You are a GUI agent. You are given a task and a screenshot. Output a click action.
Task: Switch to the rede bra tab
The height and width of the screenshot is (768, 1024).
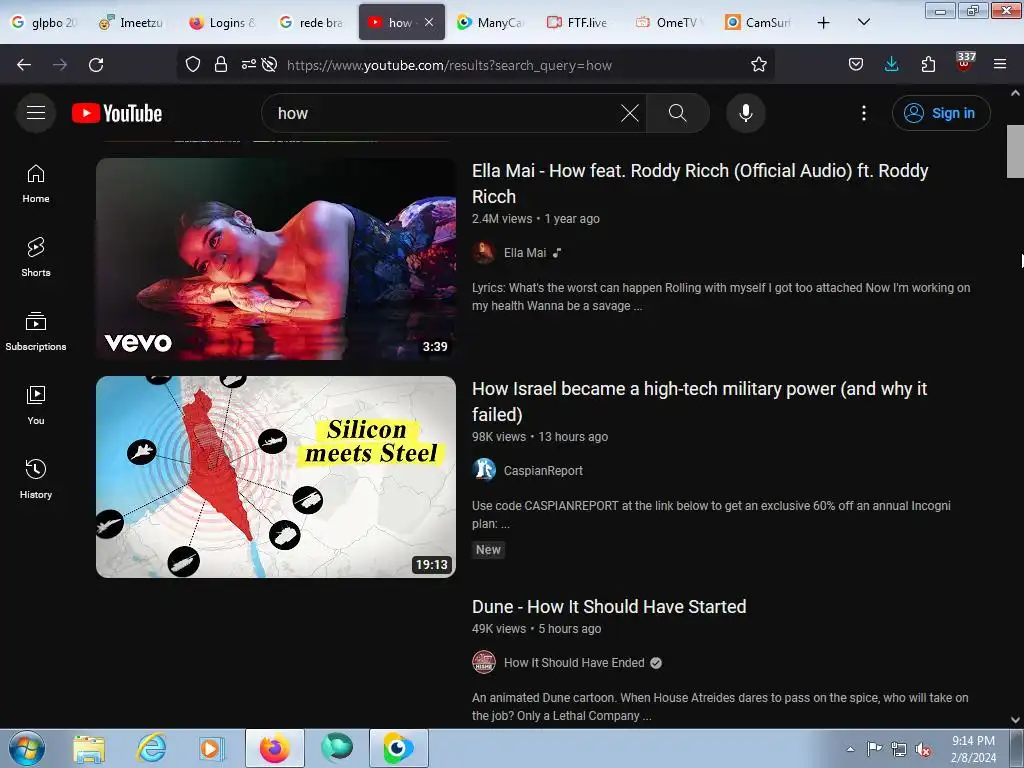point(311,23)
